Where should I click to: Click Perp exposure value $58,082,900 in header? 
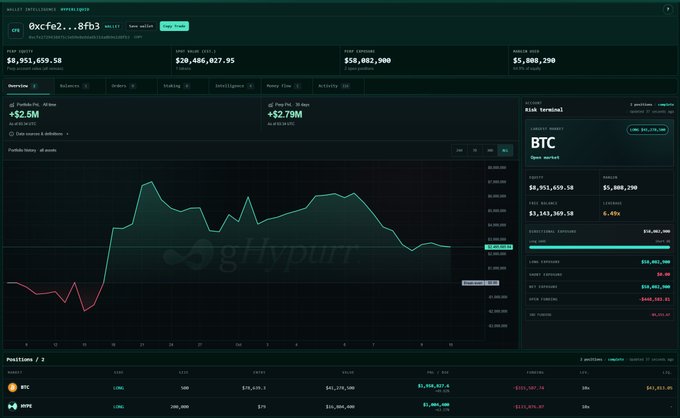point(368,61)
